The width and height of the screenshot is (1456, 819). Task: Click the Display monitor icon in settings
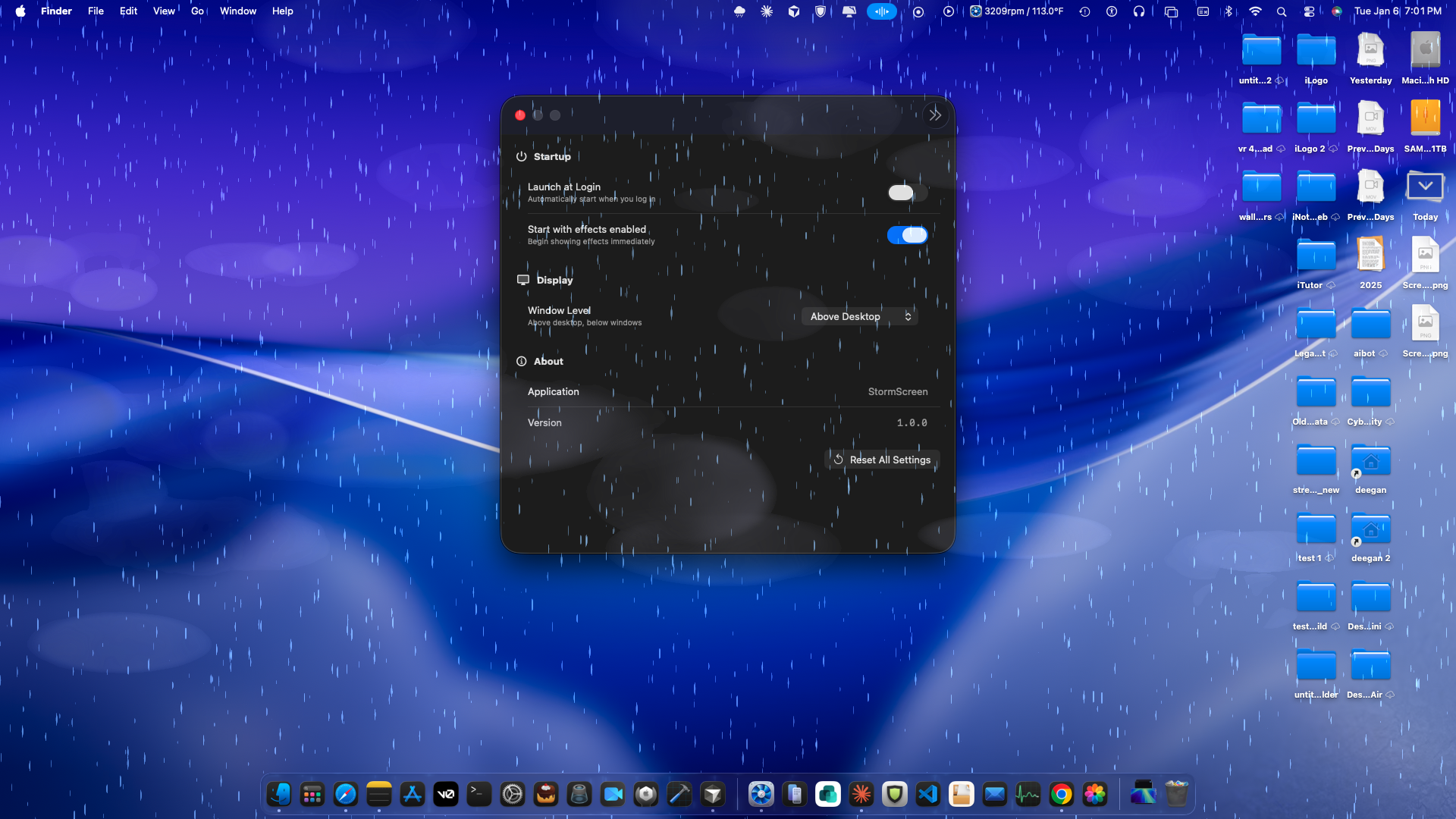522,280
